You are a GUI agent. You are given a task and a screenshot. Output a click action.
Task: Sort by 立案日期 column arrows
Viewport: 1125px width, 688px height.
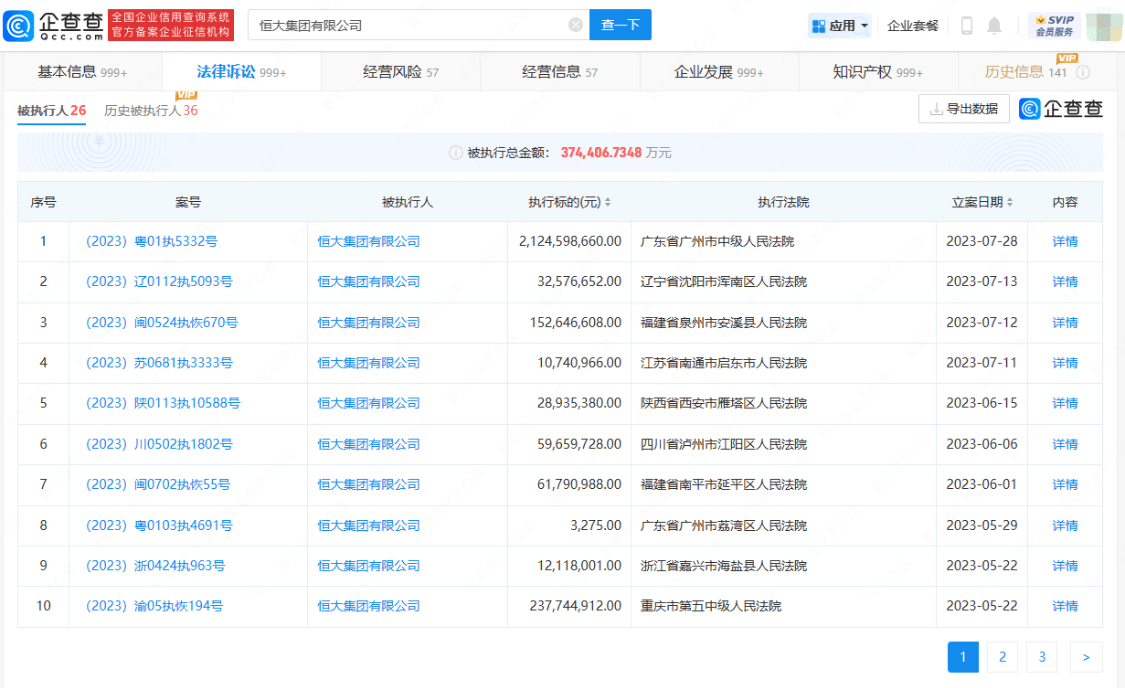pyautogui.click(x=1009, y=203)
